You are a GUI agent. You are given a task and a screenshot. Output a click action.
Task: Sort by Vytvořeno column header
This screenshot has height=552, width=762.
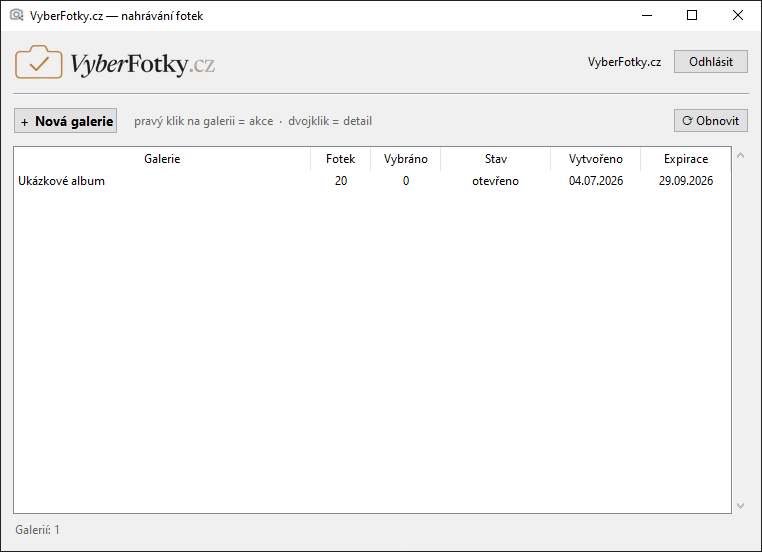(596, 159)
